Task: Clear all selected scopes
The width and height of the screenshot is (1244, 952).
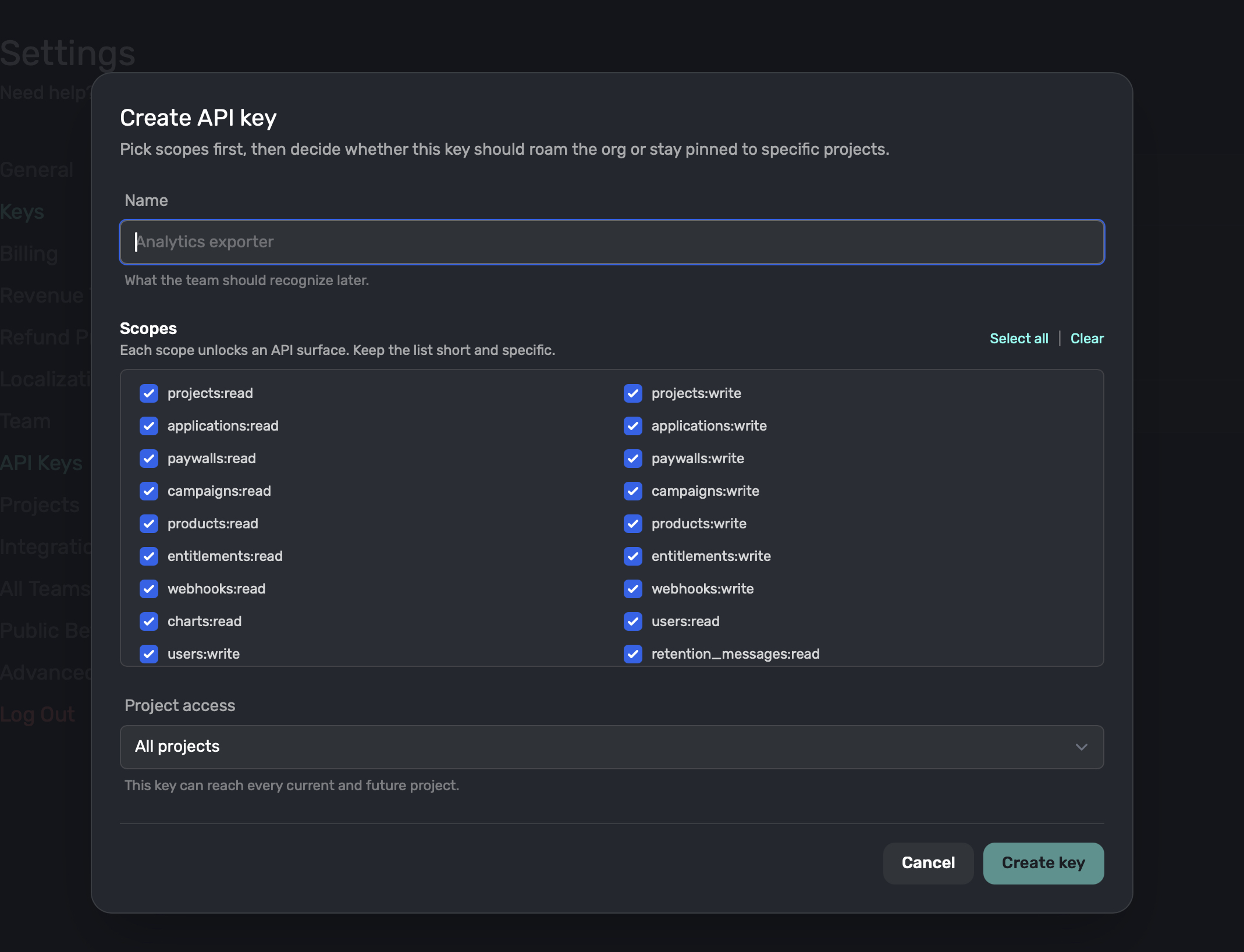Action: click(1086, 339)
